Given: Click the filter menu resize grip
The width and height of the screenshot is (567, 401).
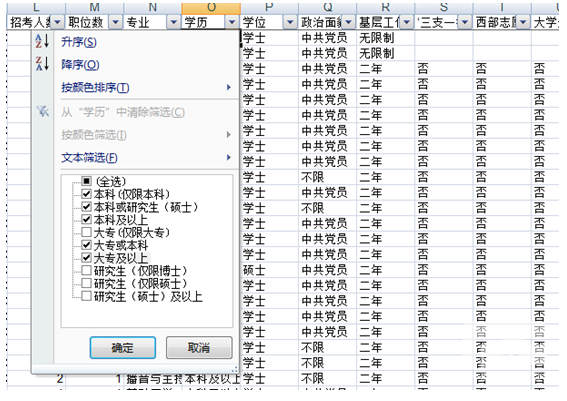Looking at the screenshot, I should (234, 369).
